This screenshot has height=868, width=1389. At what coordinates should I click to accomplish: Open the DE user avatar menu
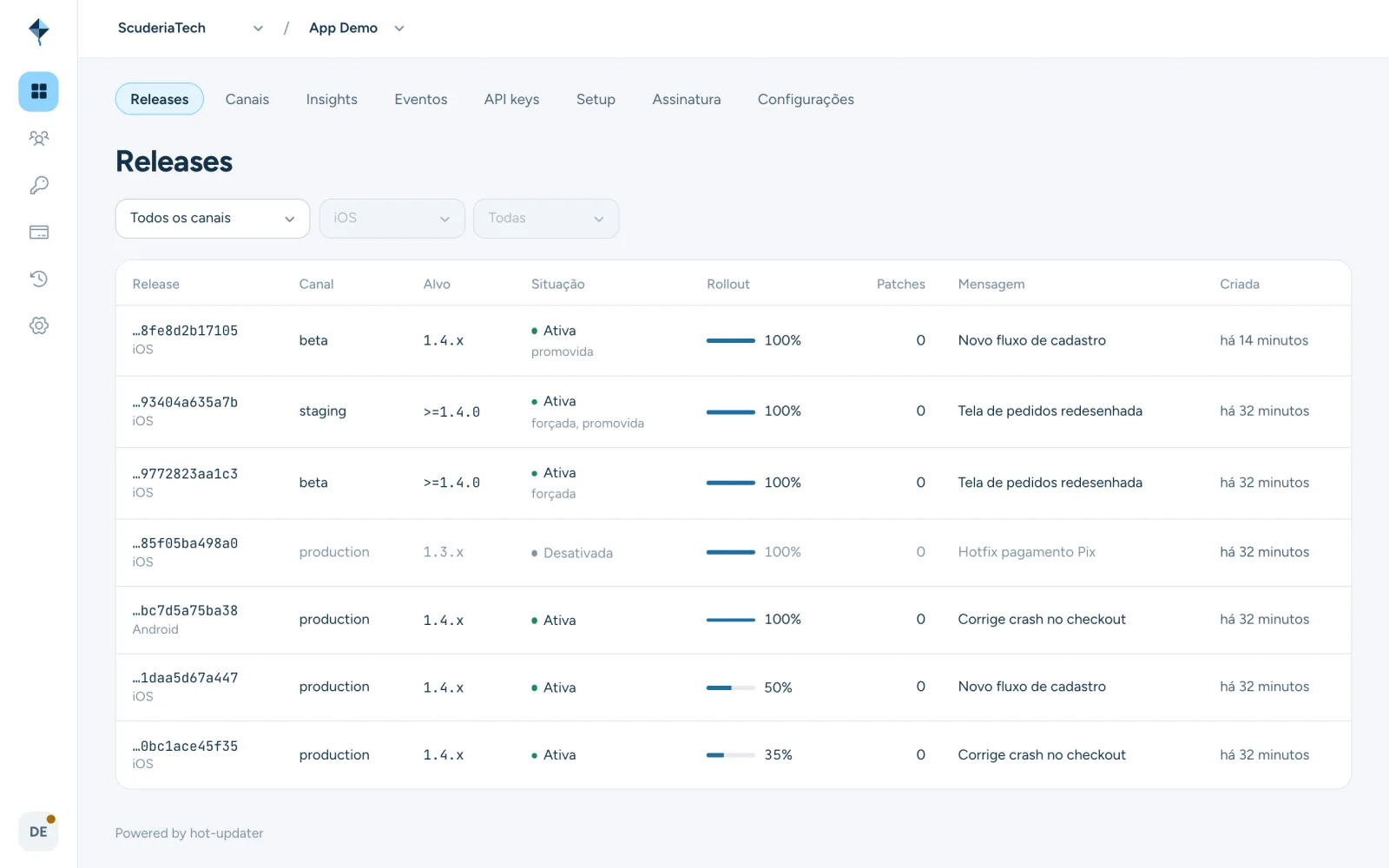point(38,832)
